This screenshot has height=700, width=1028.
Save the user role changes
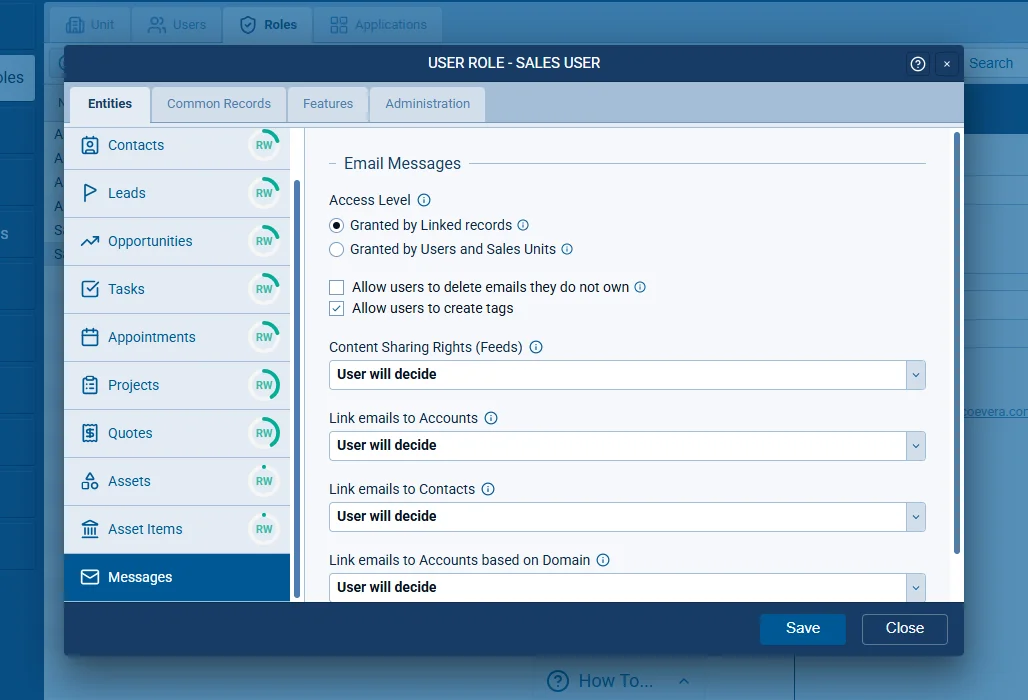(x=803, y=629)
